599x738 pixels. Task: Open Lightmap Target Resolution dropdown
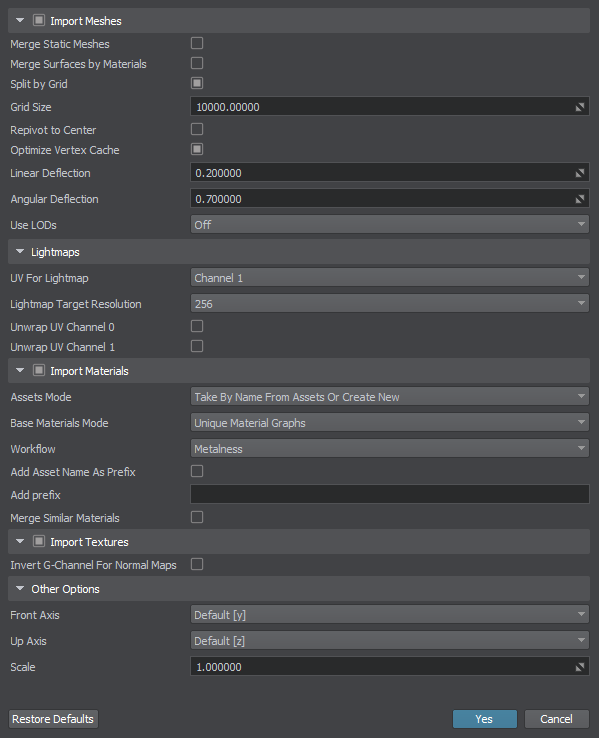[x=390, y=304]
